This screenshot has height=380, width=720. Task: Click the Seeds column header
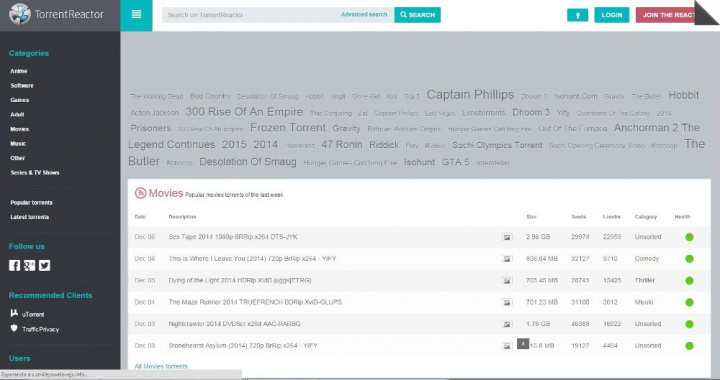(x=579, y=217)
